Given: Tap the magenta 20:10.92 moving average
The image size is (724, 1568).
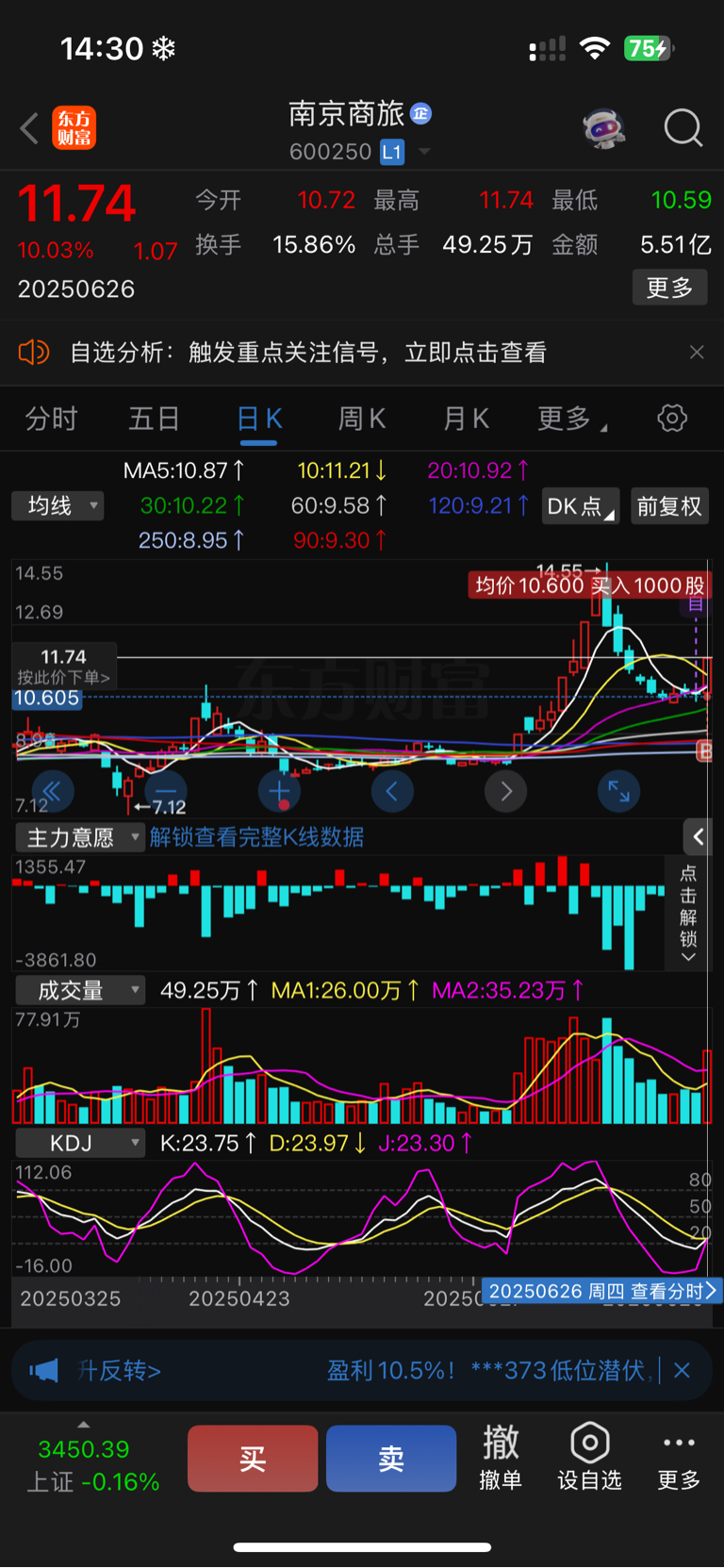Looking at the screenshot, I should tap(479, 470).
